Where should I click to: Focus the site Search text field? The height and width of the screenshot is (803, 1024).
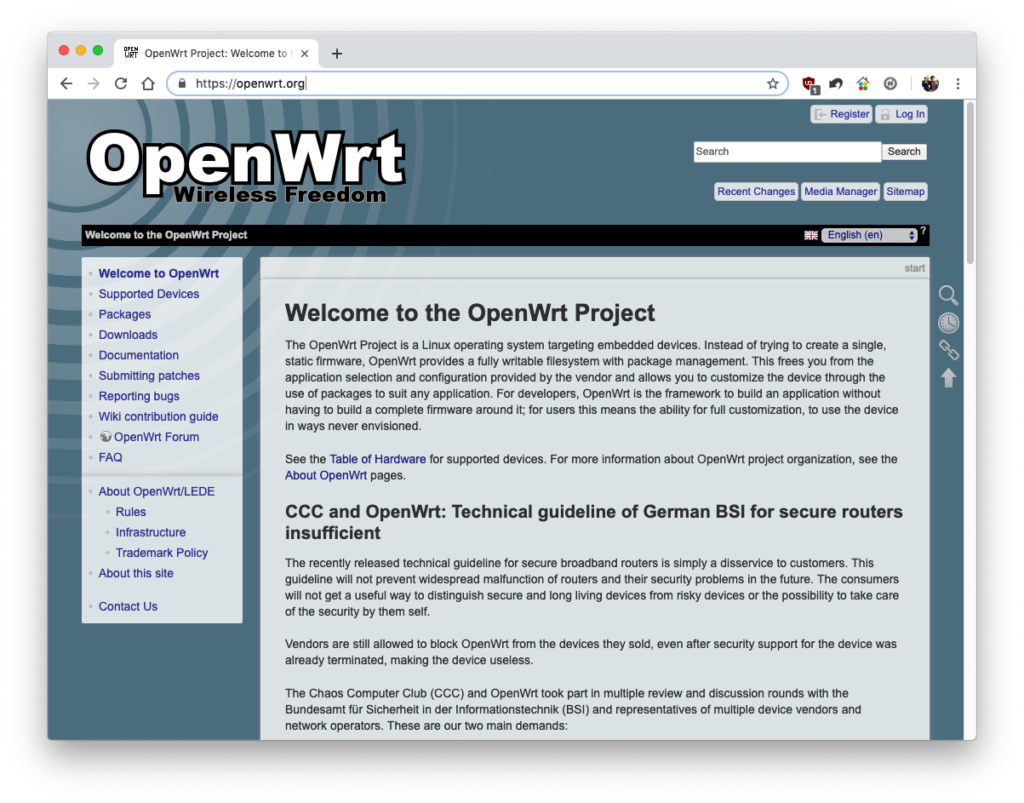pyautogui.click(x=787, y=151)
